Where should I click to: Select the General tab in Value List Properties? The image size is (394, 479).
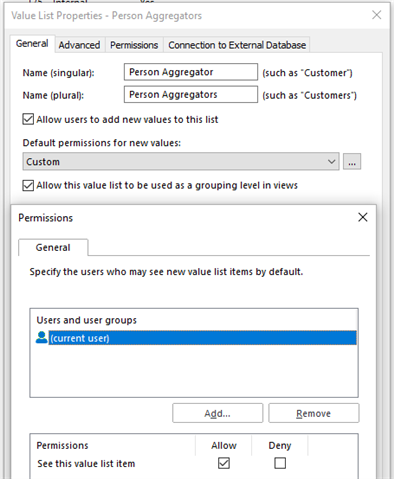pyautogui.click(x=32, y=44)
